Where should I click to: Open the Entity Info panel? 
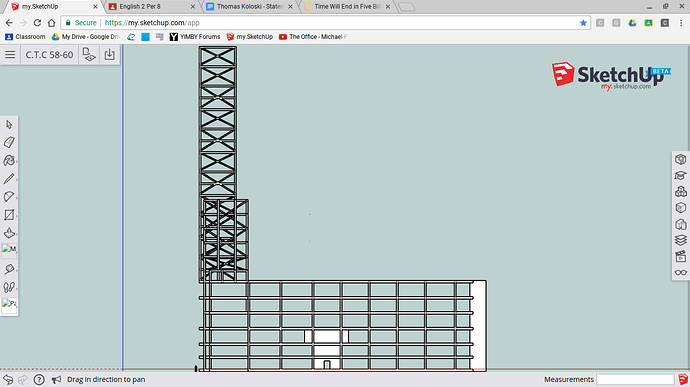[x=680, y=159]
